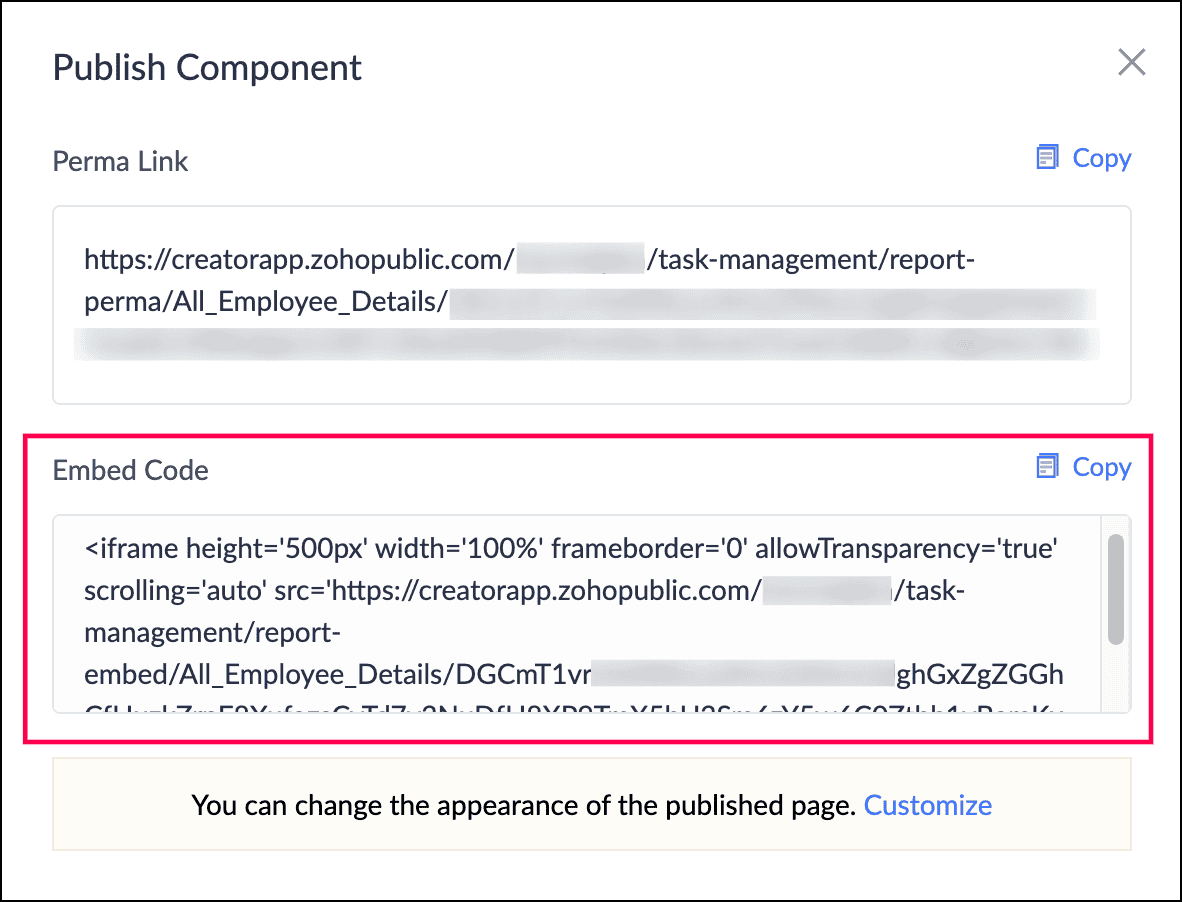1182x902 pixels.
Task: Click the copy icon beside Embed Code
Action: click(1047, 466)
